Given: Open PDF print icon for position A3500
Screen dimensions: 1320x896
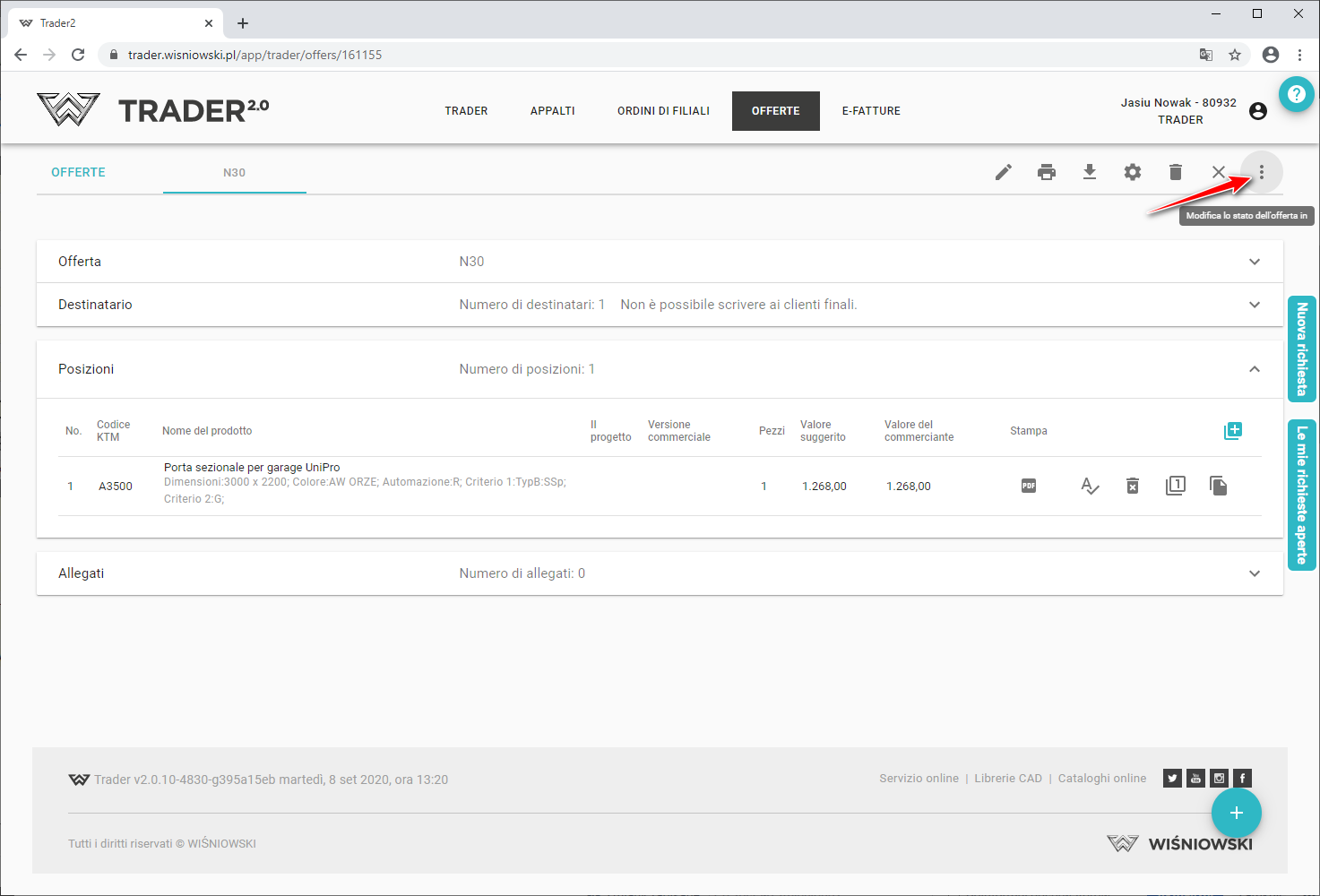Looking at the screenshot, I should pyautogui.click(x=1028, y=486).
